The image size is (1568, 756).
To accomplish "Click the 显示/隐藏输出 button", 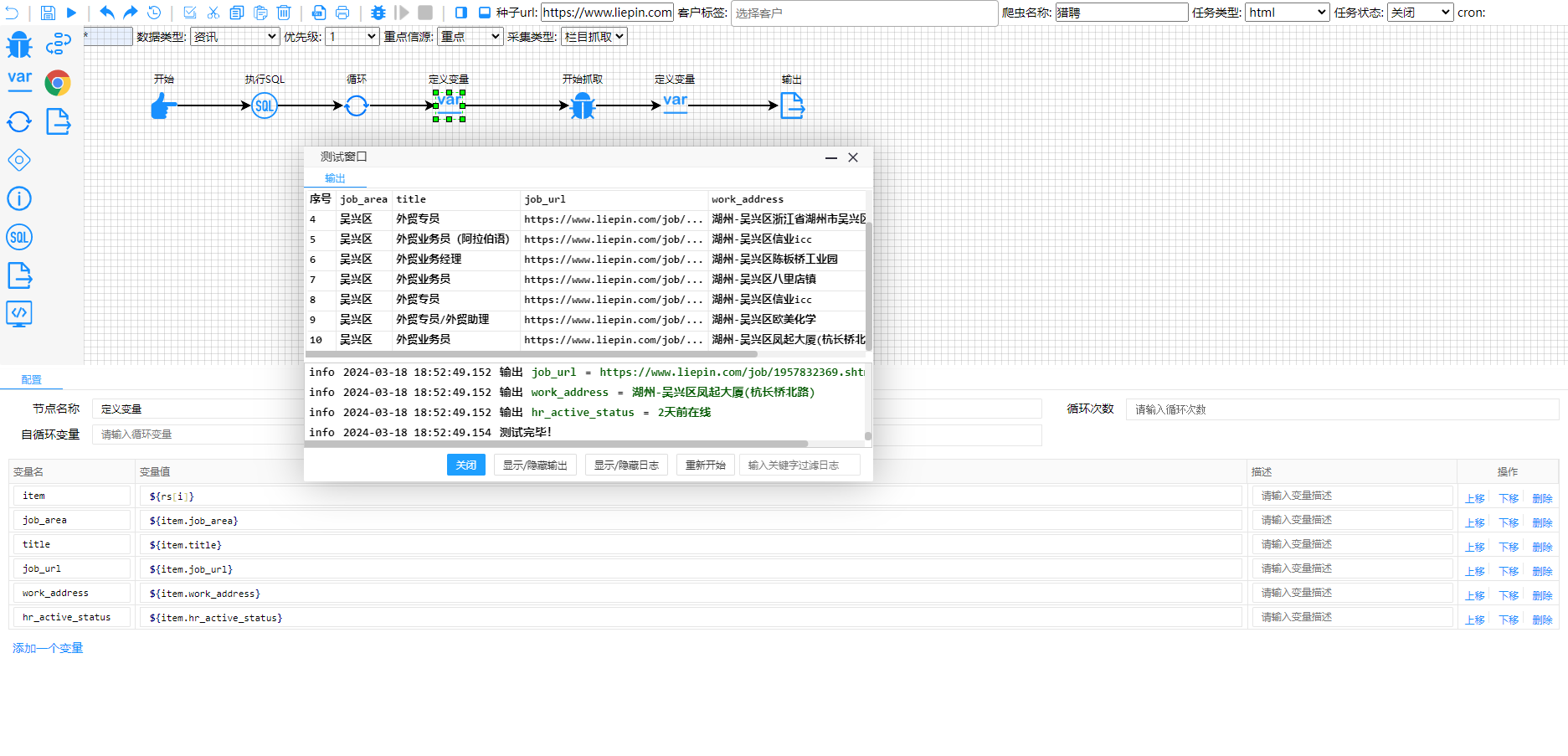I will [535, 465].
